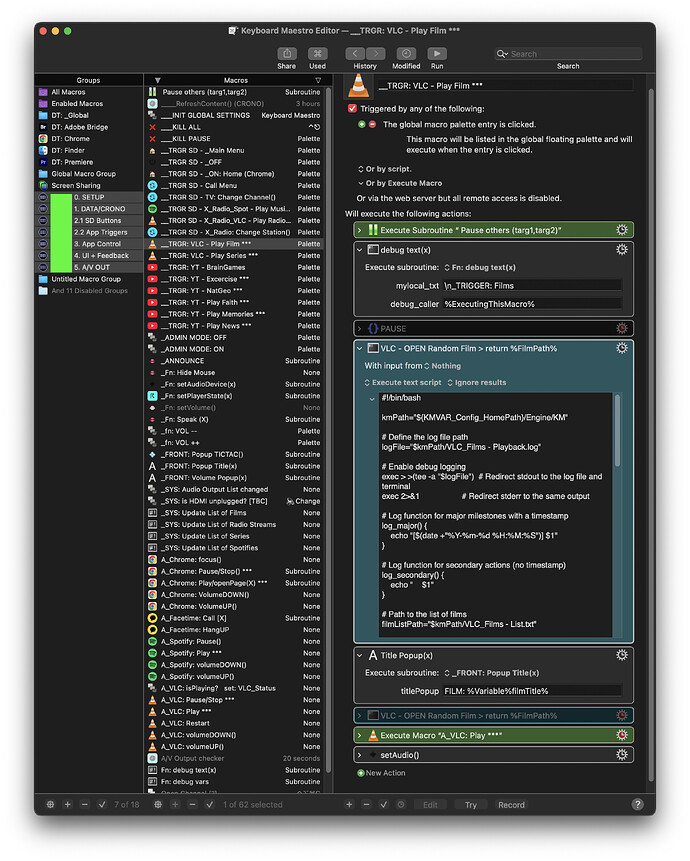
Task: Click the macro name field
Action: tap(505, 86)
